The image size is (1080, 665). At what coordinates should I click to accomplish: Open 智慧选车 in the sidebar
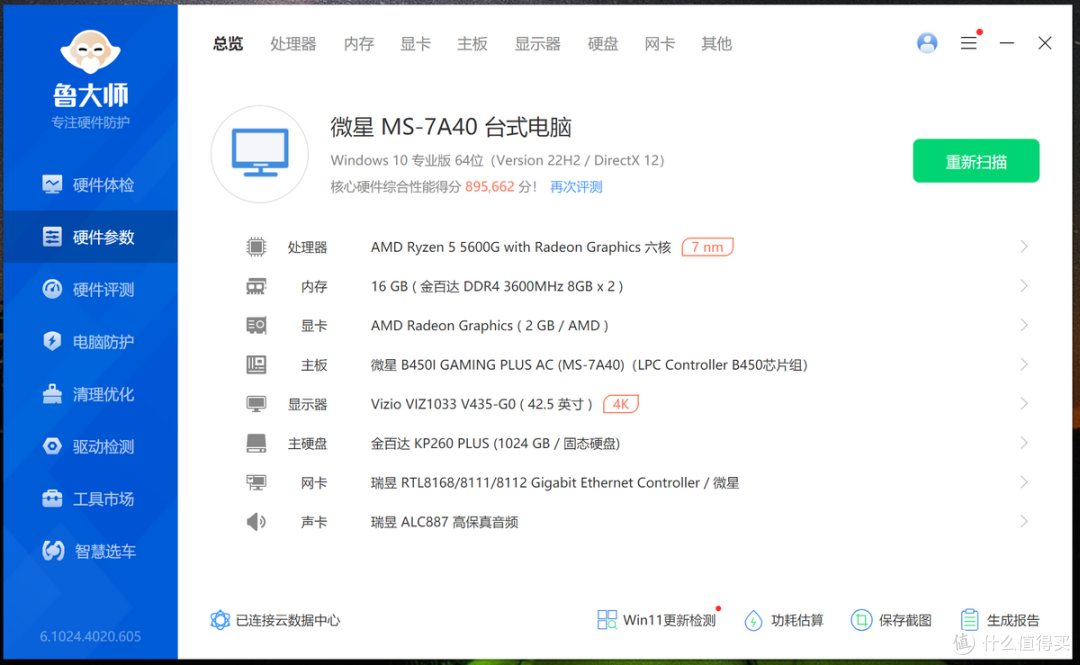coord(90,551)
